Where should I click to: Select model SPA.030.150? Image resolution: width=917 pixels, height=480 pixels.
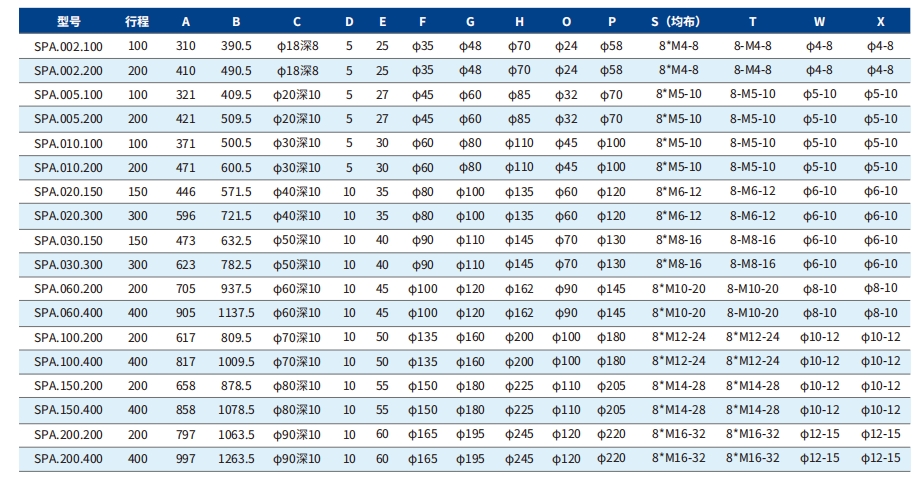(x=68, y=240)
